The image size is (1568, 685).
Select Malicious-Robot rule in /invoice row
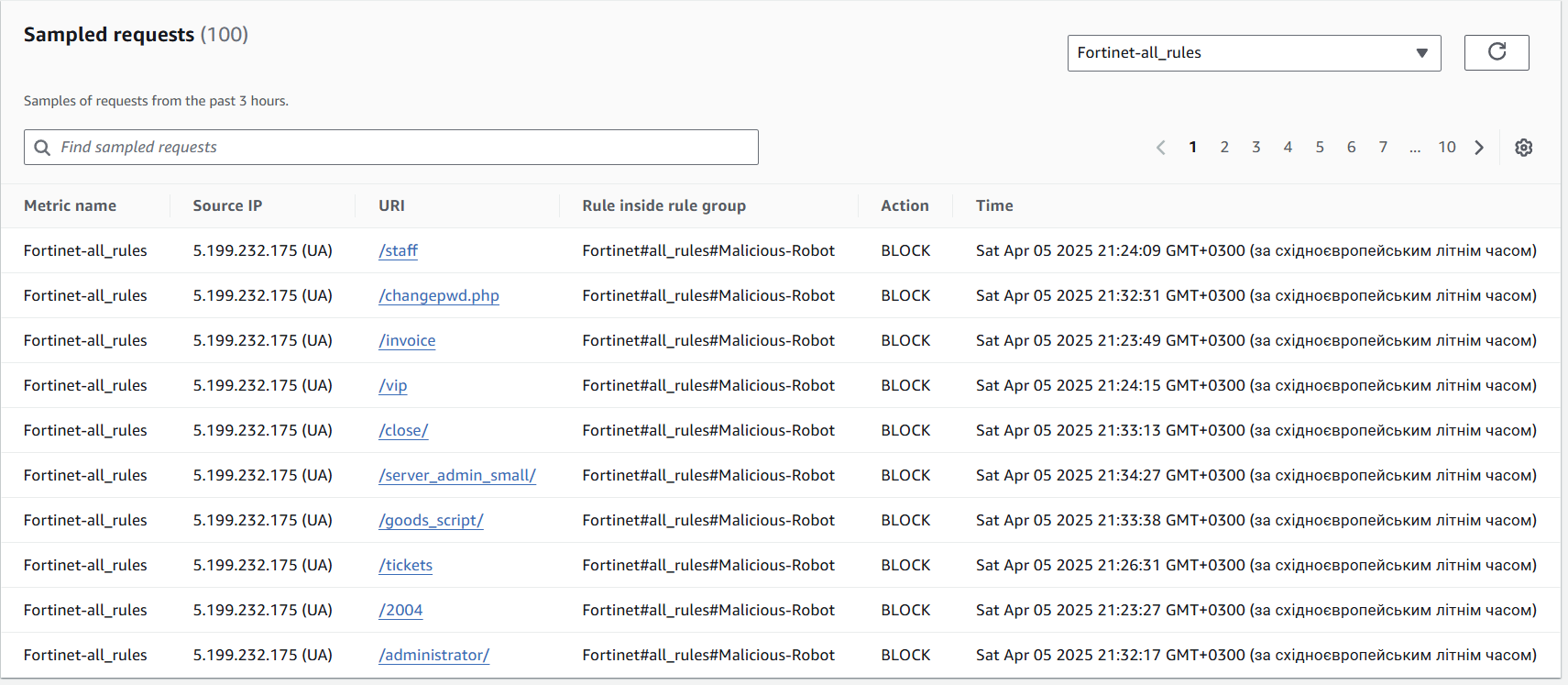pos(708,340)
